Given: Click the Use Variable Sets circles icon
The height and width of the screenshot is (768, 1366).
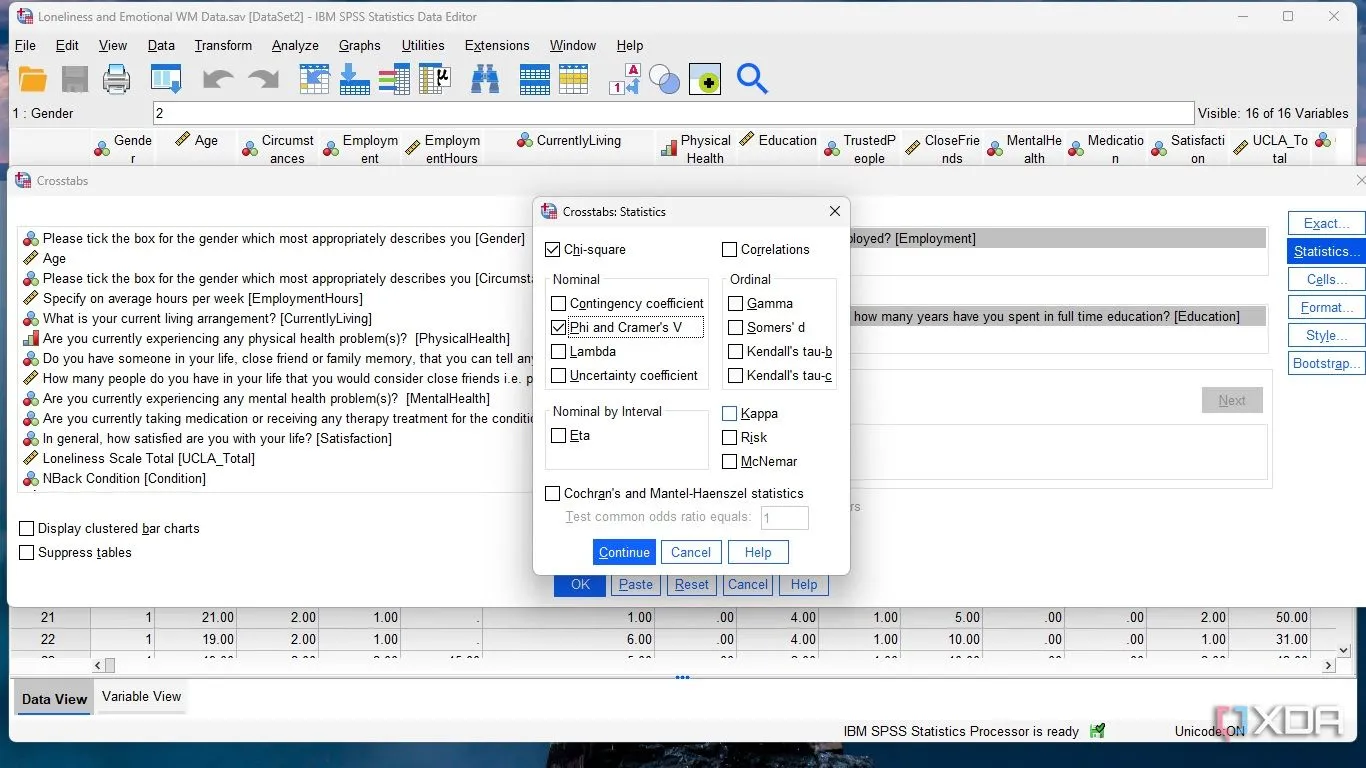Looking at the screenshot, I should click(x=664, y=79).
